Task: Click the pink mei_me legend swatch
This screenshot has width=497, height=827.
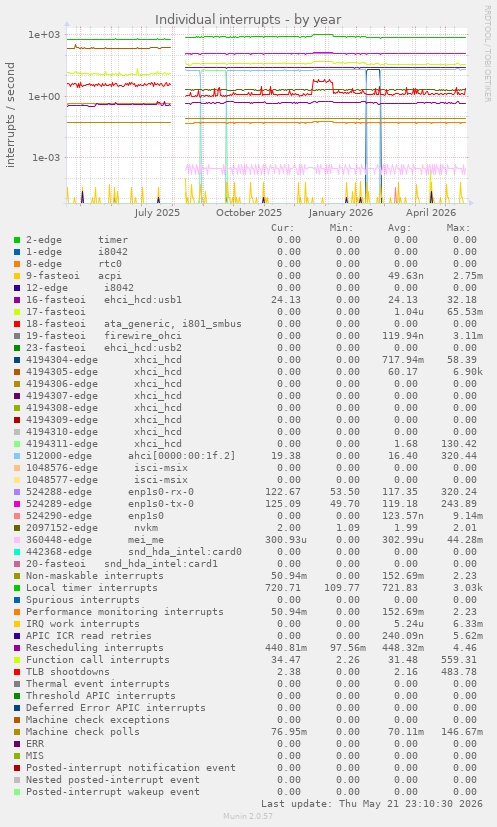Action: tap(17, 540)
